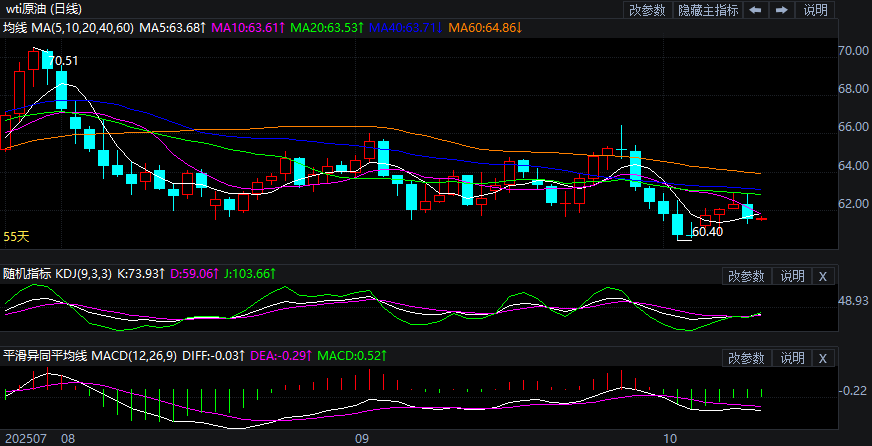
Task: Close the KDJ indicator panel
Action: pyautogui.click(x=823, y=276)
